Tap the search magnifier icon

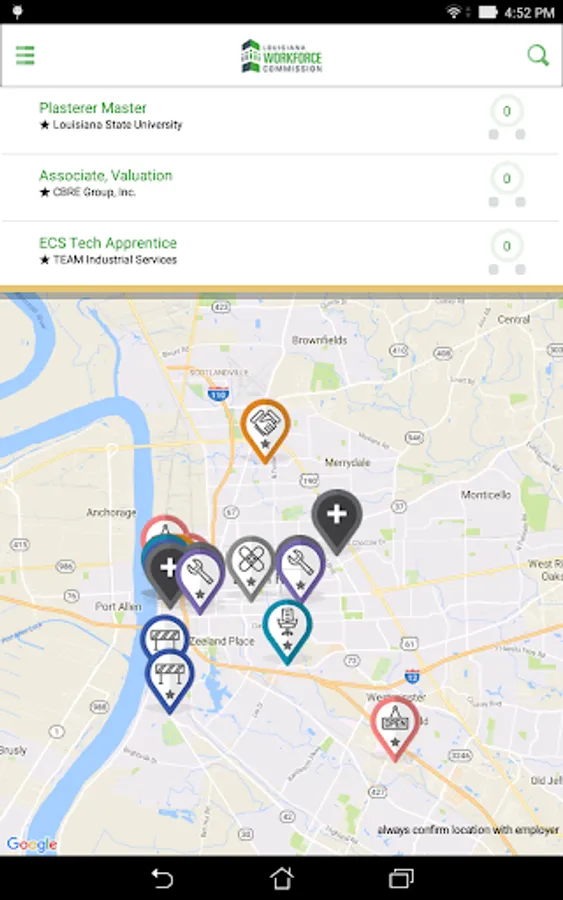538,56
